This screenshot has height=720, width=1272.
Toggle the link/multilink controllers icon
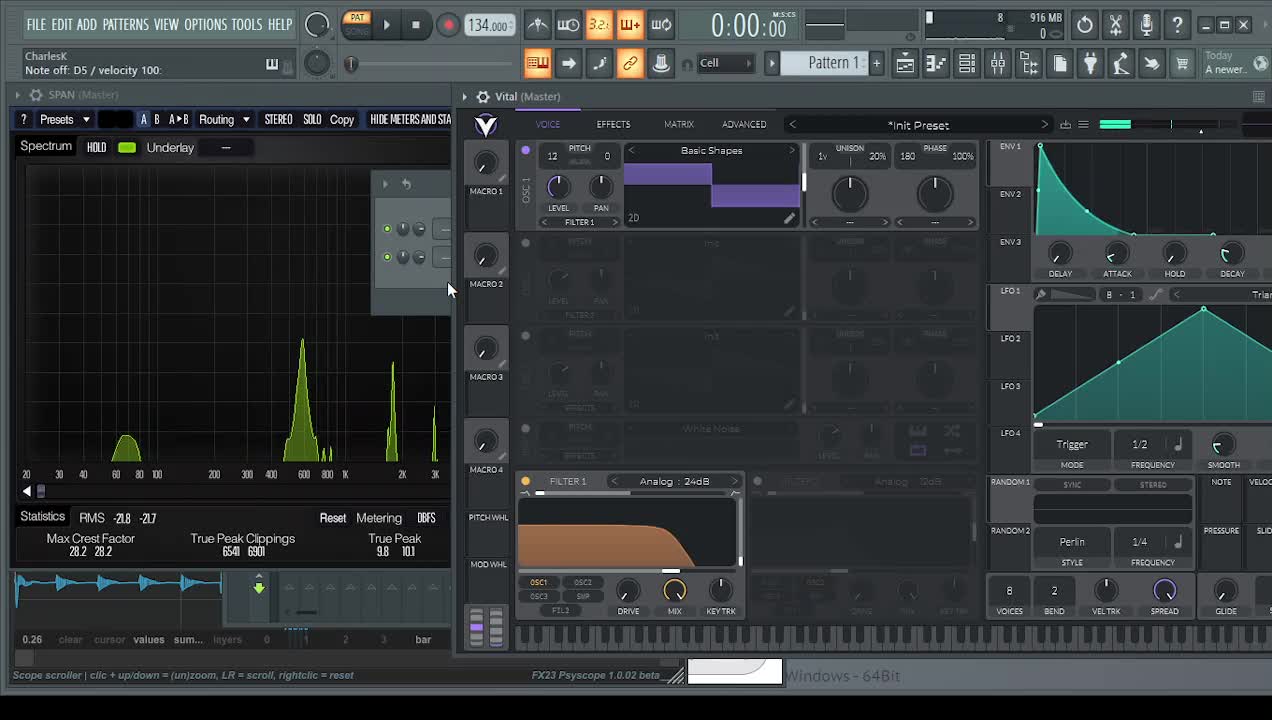pyautogui.click(x=630, y=63)
